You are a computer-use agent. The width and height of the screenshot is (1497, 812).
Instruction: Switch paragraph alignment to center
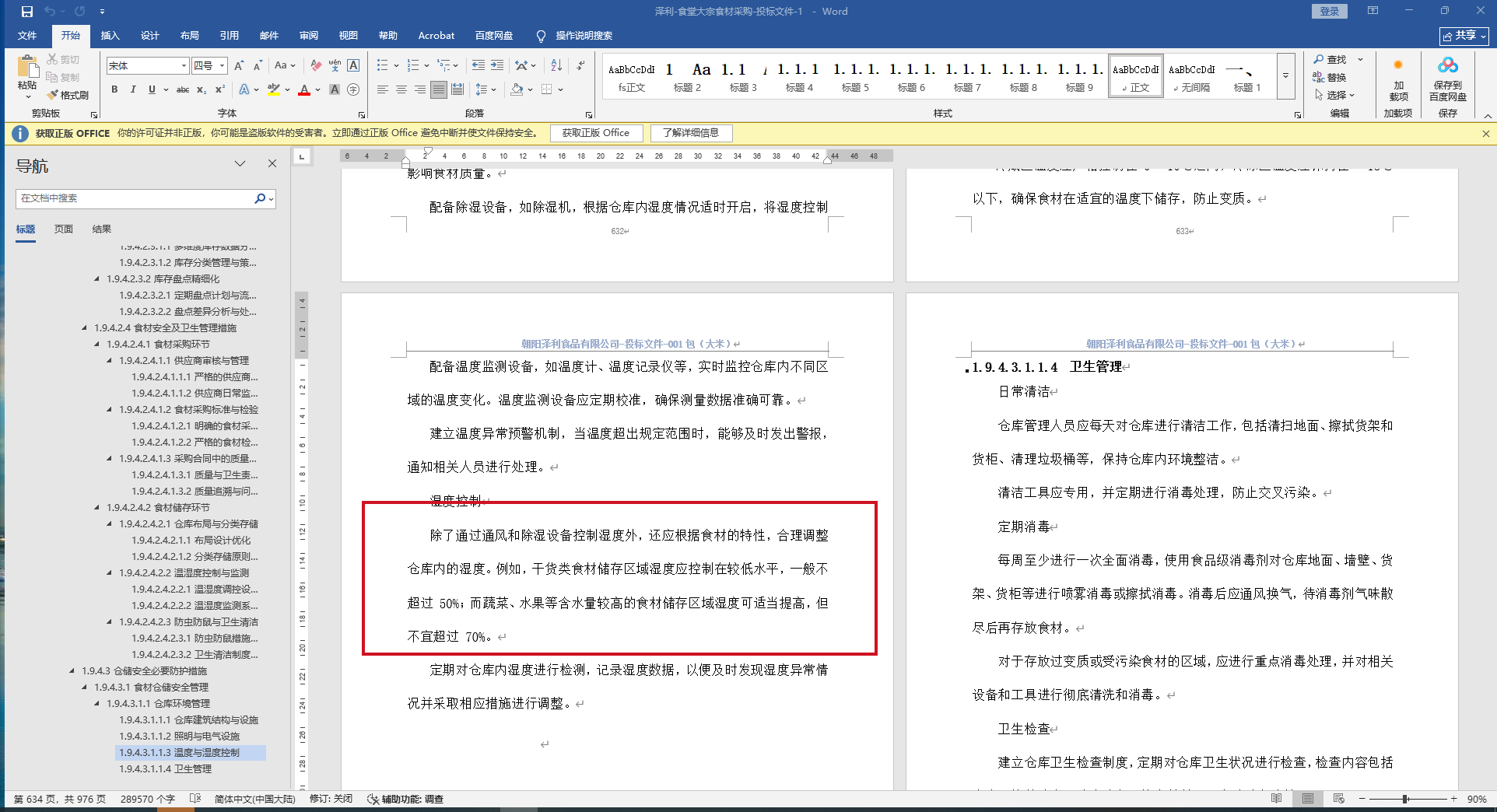point(401,89)
